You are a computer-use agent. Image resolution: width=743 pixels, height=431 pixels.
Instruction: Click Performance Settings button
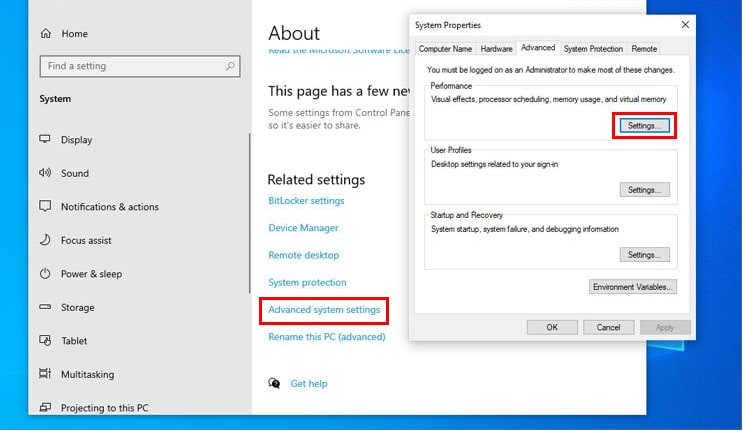(644, 125)
